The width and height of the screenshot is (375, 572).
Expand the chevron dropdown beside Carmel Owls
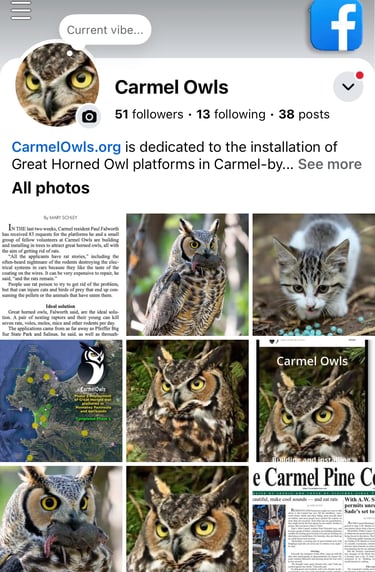click(x=348, y=86)
